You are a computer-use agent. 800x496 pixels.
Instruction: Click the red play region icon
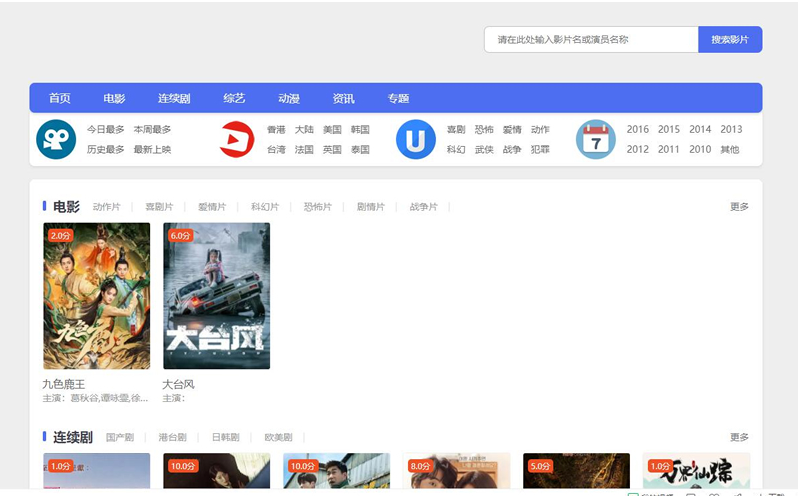237,139
